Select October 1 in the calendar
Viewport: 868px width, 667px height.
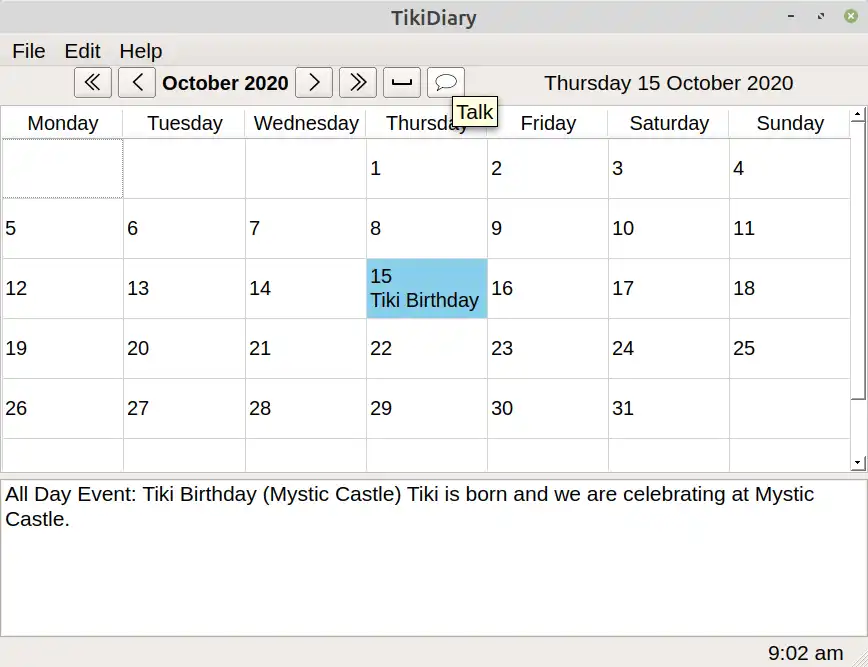point(426,169)
